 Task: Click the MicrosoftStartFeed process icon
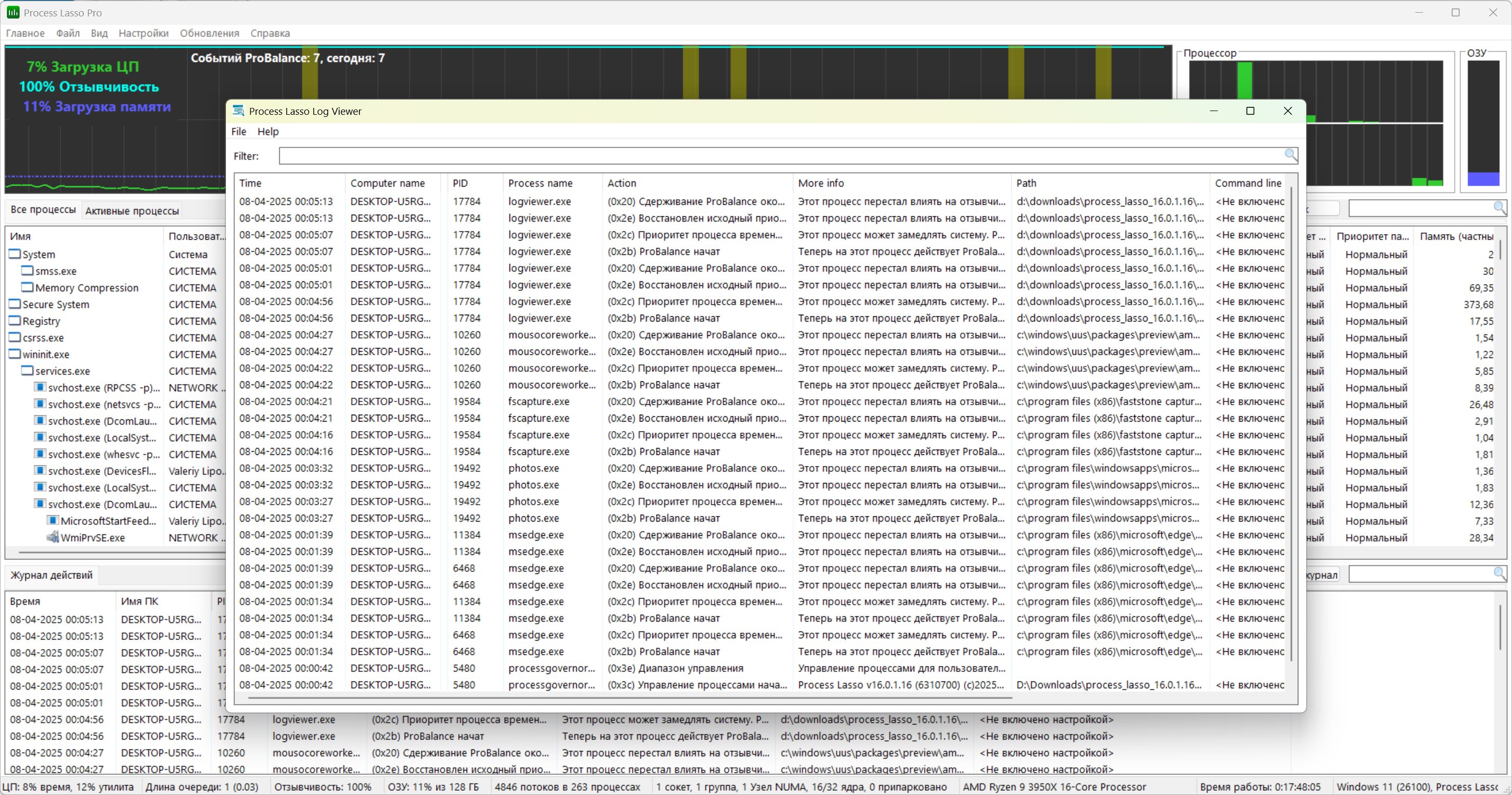coord(53,520)
